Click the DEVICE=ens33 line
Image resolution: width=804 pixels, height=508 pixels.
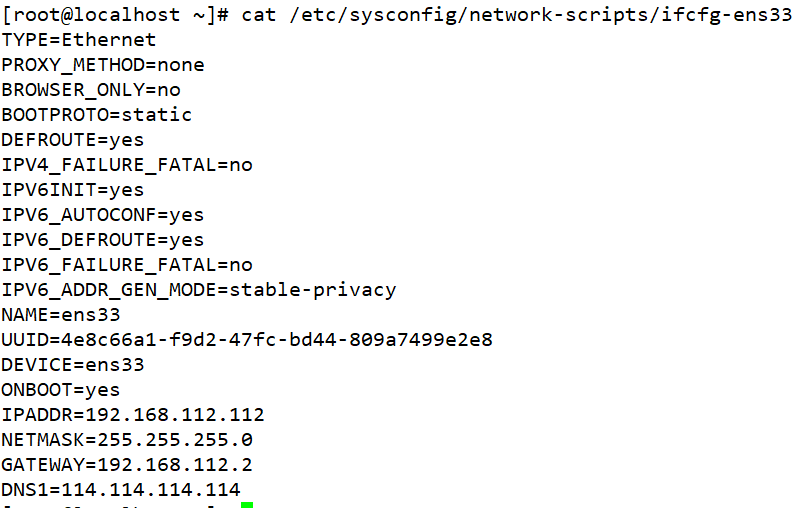click(x=73, y=365)
